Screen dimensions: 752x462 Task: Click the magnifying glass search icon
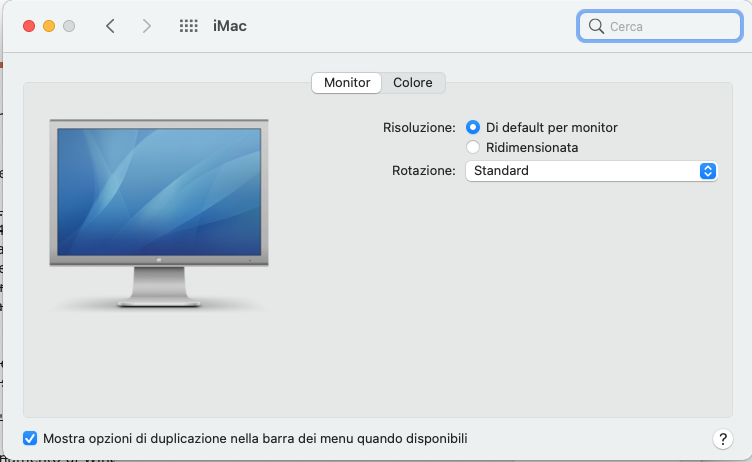596,26
